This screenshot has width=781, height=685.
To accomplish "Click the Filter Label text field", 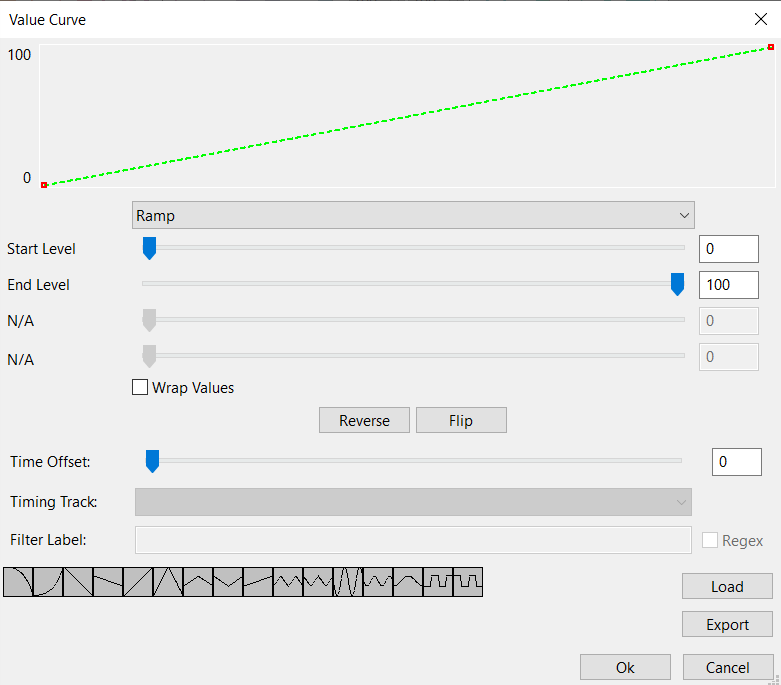I will coord(413,540).
